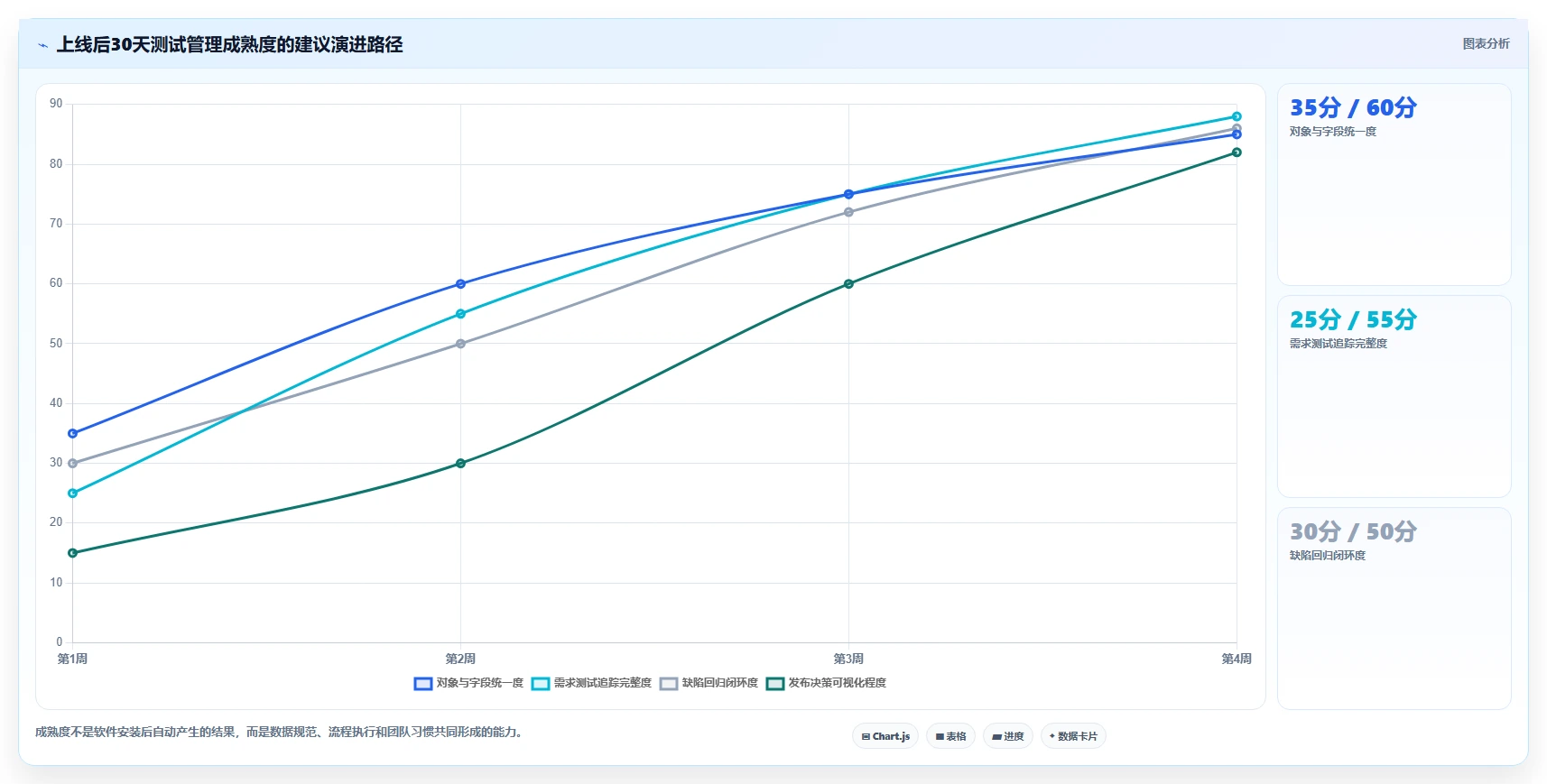
Task: Click the lightning icon beside the chart title
Action: [x=42, y=45]
